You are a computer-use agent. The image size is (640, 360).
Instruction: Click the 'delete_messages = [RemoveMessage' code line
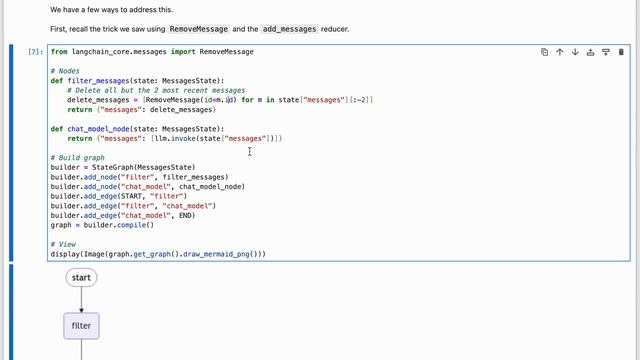(x=220, y=100)
